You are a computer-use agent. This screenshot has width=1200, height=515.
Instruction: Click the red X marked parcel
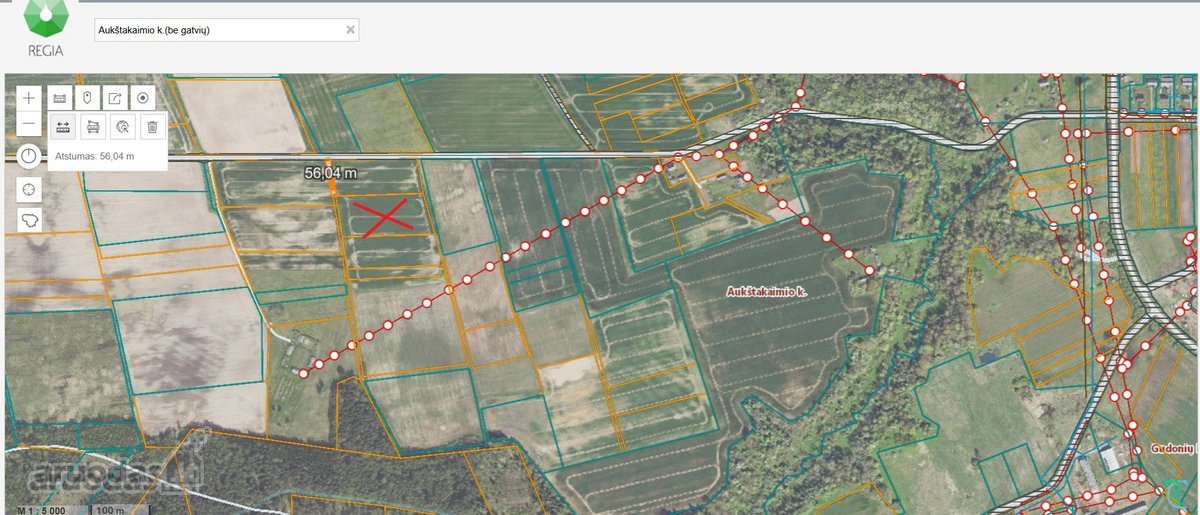[x=385, y=216]
